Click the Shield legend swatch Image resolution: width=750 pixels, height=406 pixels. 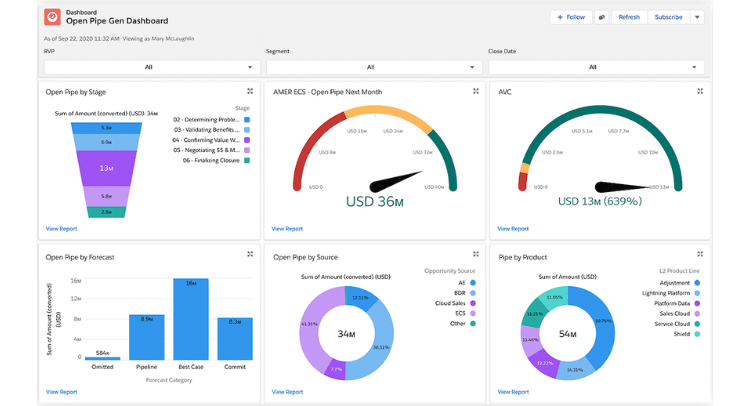697,334
